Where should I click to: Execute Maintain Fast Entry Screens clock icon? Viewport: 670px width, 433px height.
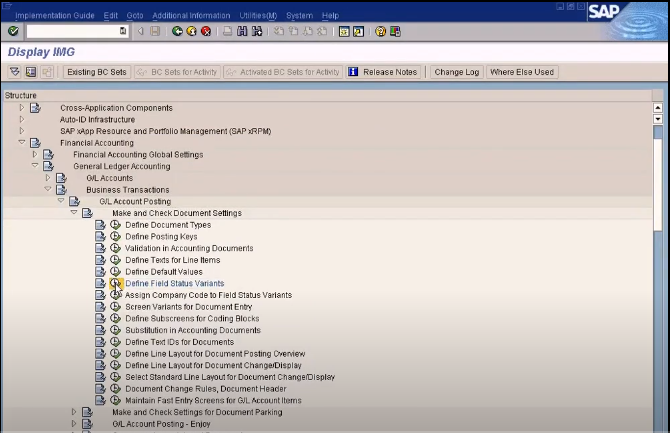pos(115,401)
